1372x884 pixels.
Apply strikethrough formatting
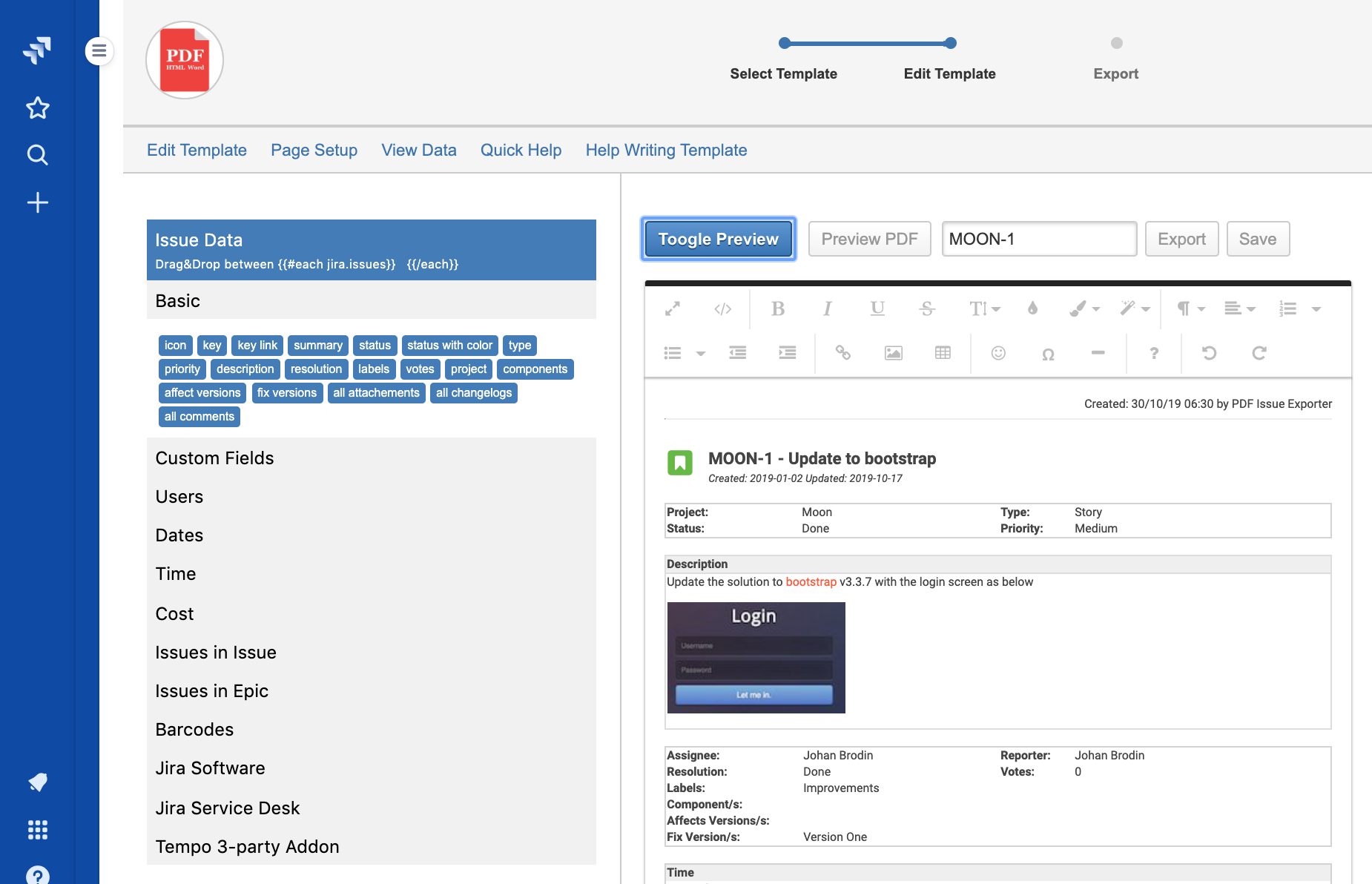click(x=927, y=309)
